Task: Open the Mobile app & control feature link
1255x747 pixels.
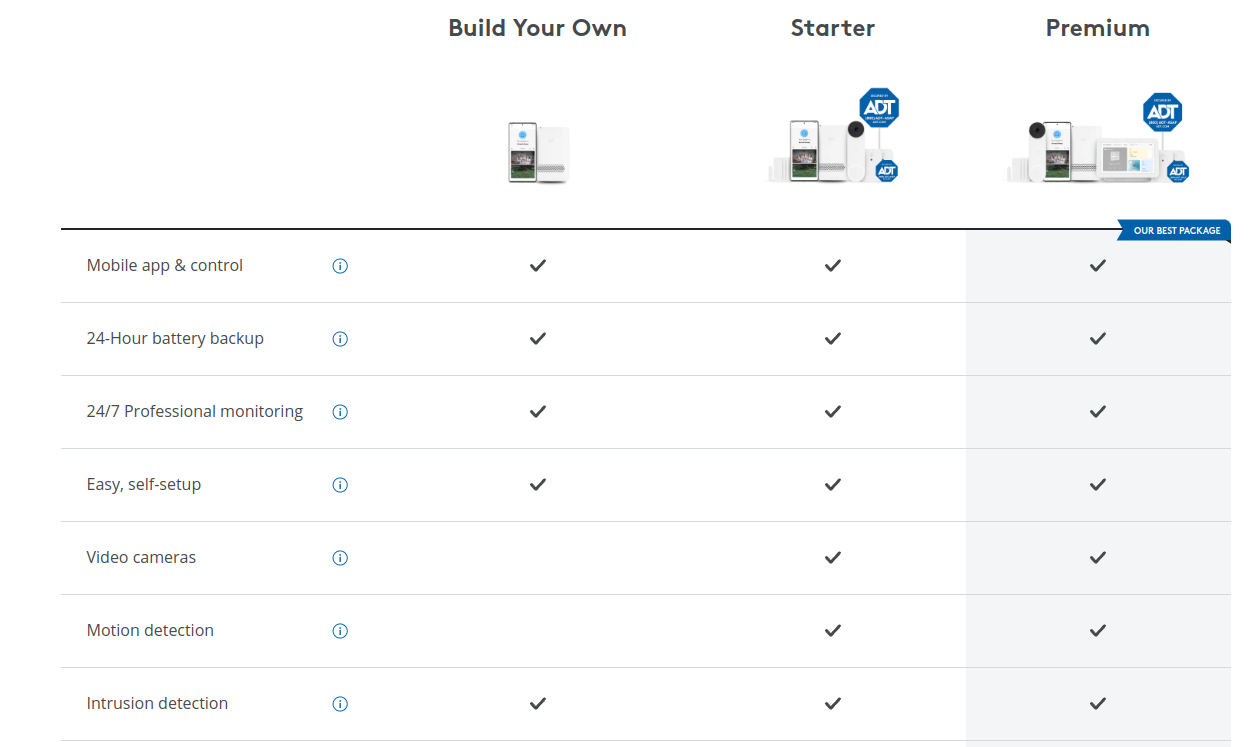Action: point(164,265)
